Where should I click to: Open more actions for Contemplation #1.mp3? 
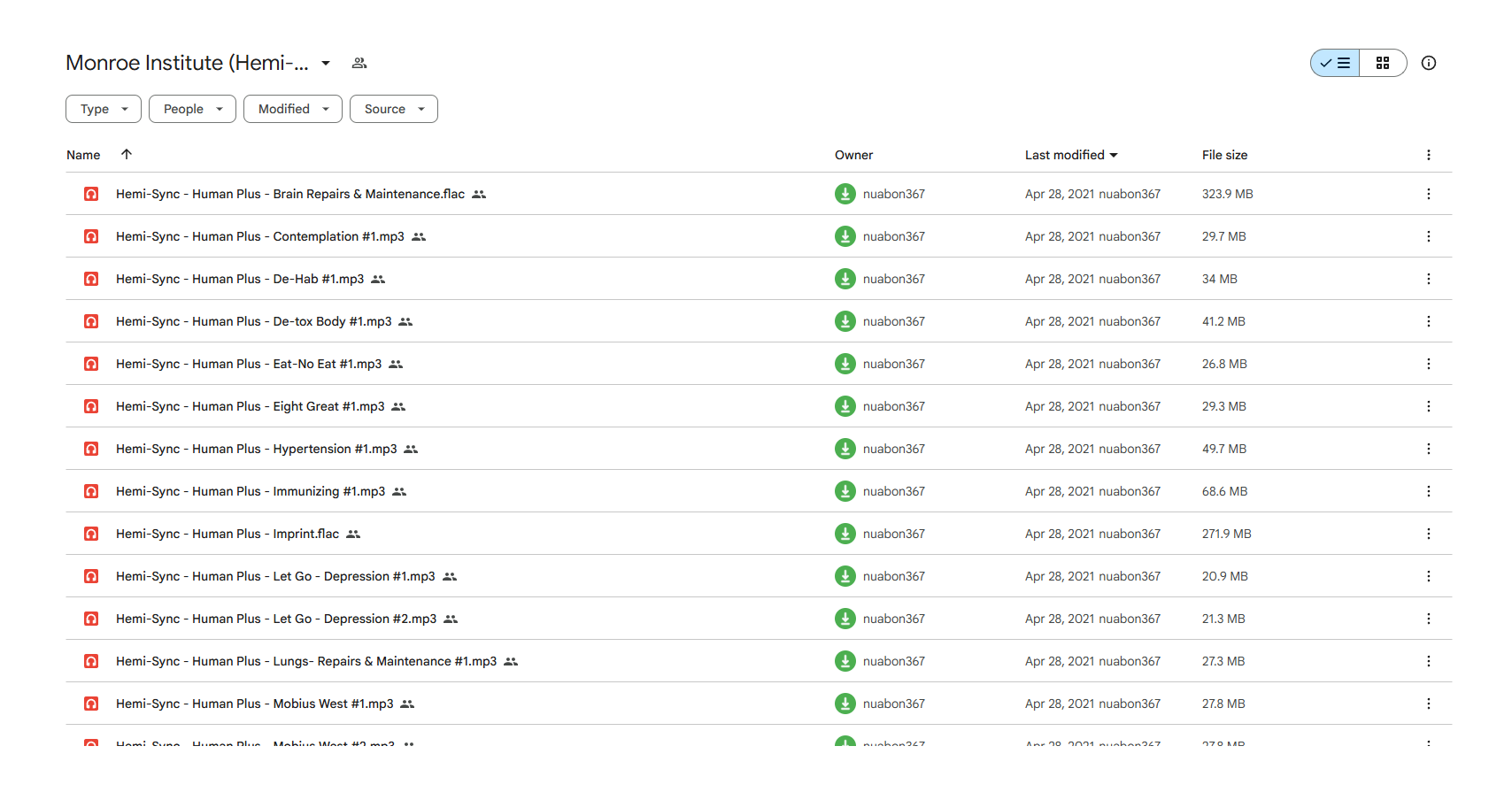(x=1428, y=236)
